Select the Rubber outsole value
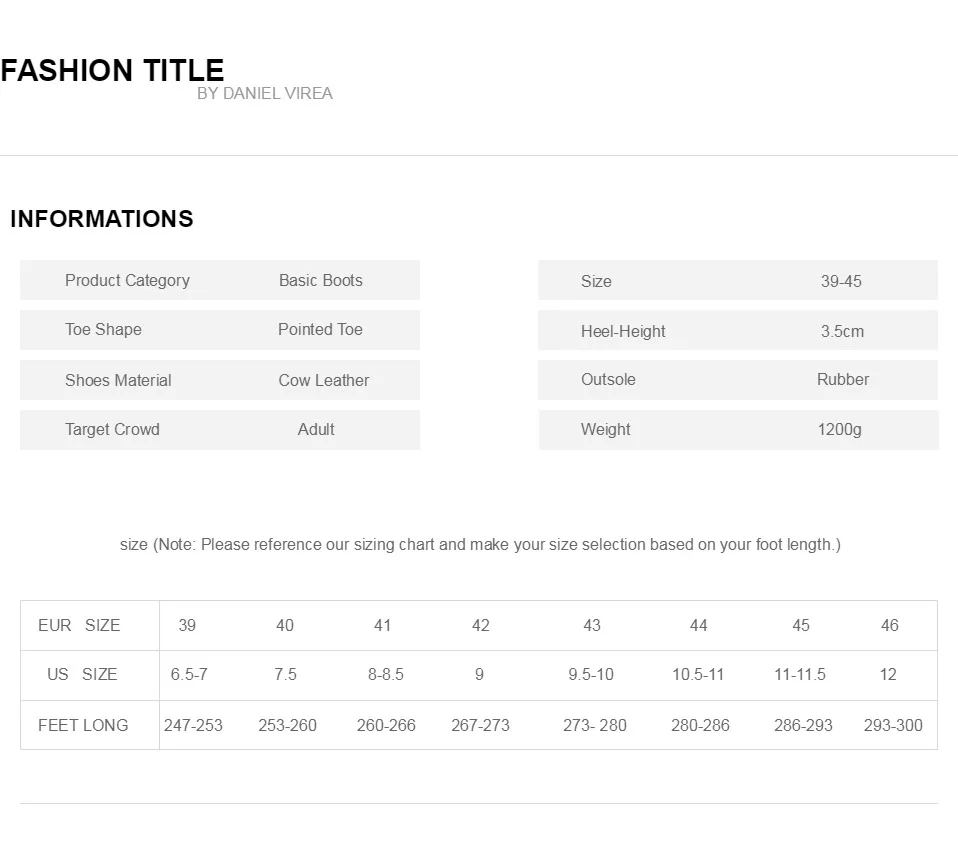 click(843, 380)
